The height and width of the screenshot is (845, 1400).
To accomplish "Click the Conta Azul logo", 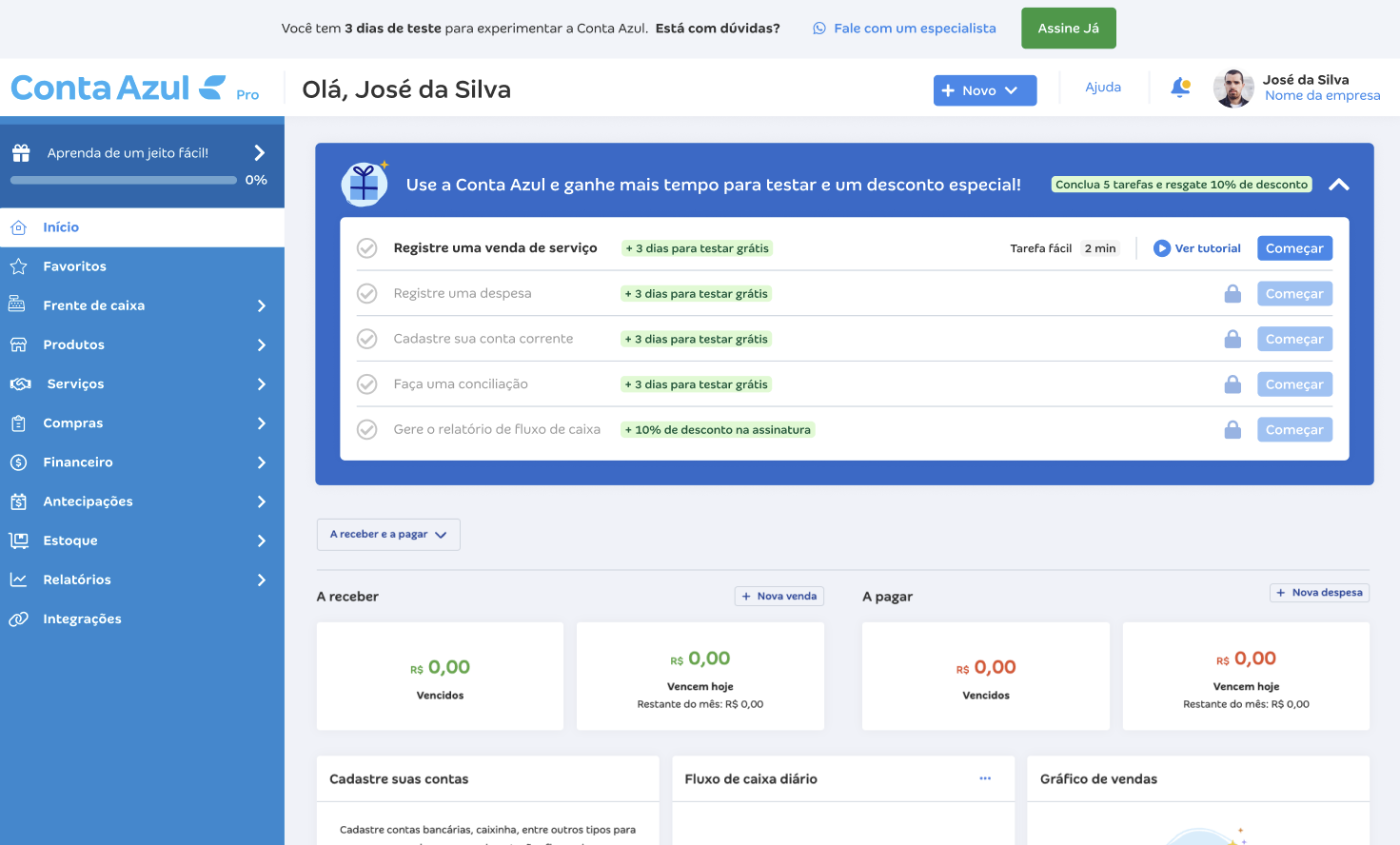I will click(x=118, y=88).
